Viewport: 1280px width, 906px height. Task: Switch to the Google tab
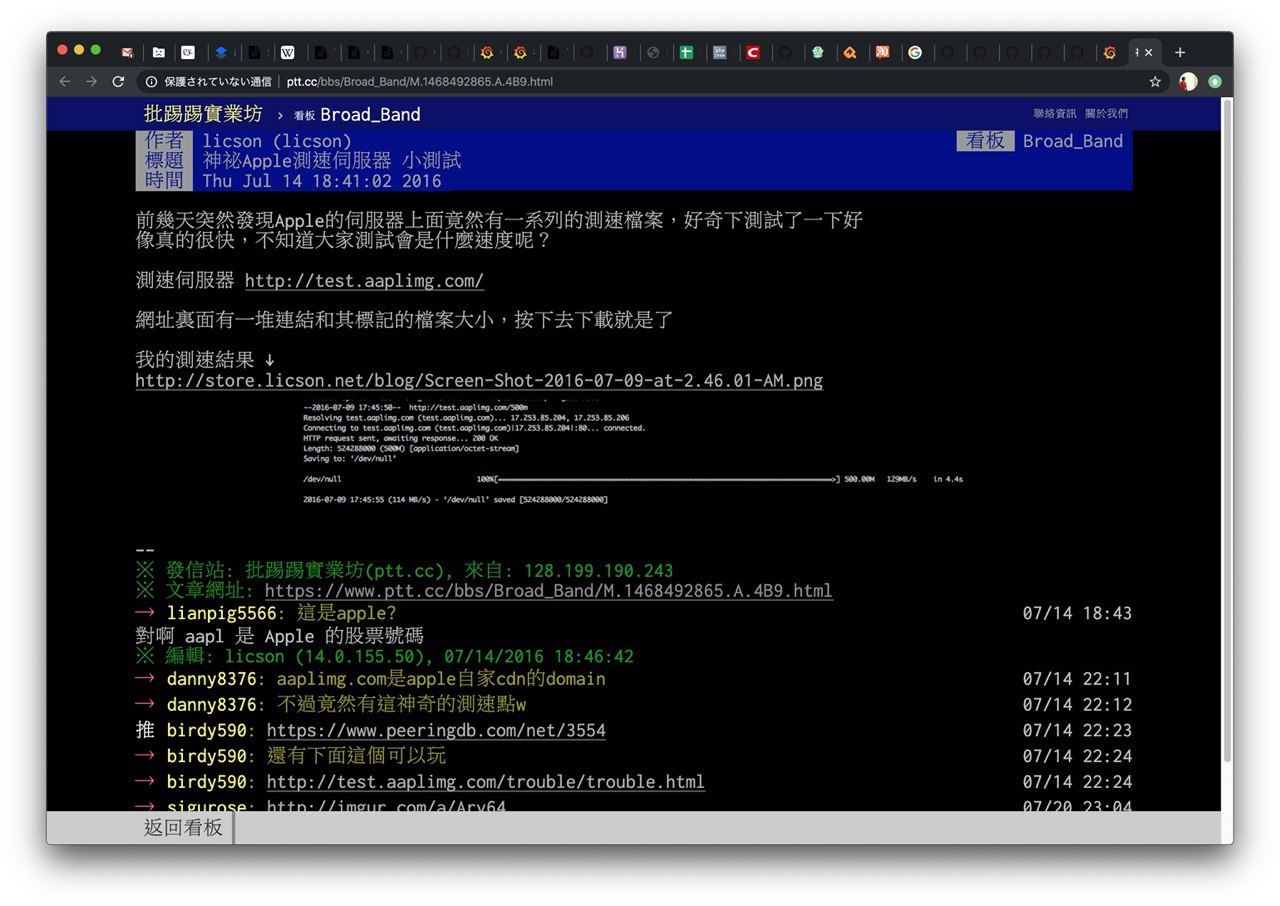tap(915, 52)
